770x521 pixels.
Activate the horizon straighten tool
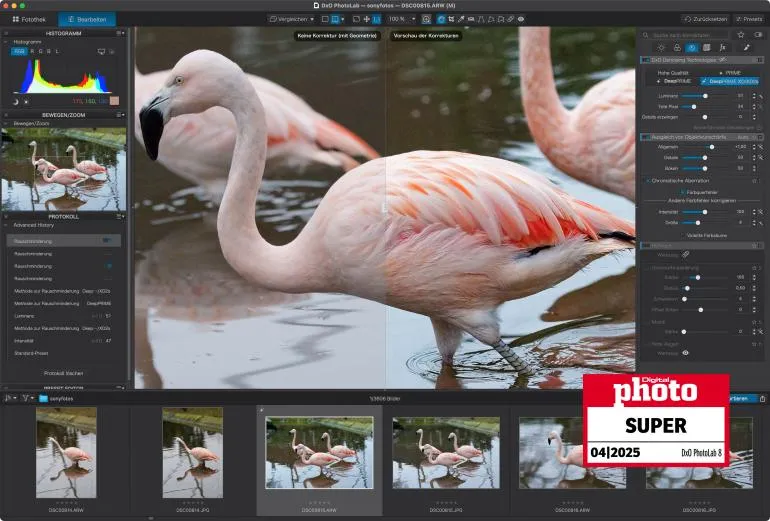click(470, 19)
